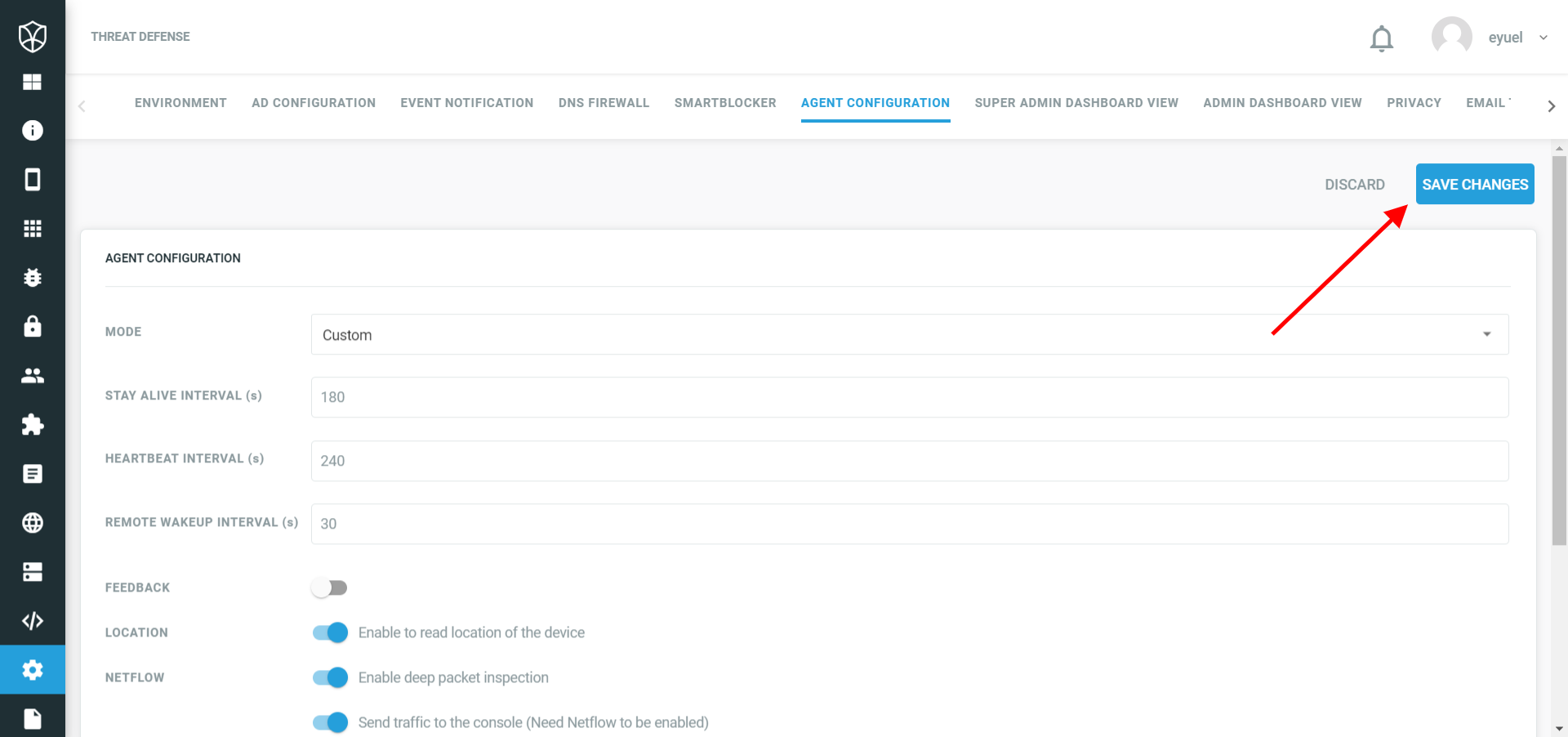Switch to the Smartblocker tab
Screen dimensions: 1568x737
pyautogui.click(x=725, y=103)
